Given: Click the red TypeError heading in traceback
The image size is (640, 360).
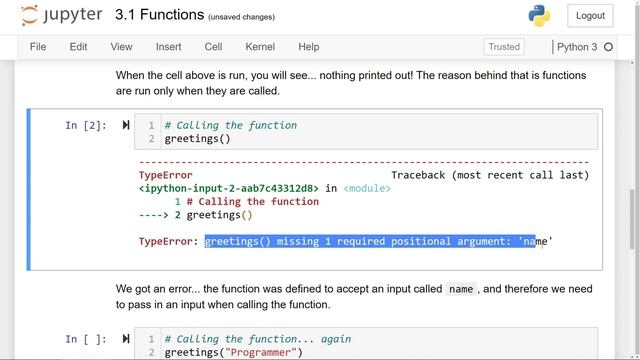Looking at the screenshot, I should click(165, 175).
